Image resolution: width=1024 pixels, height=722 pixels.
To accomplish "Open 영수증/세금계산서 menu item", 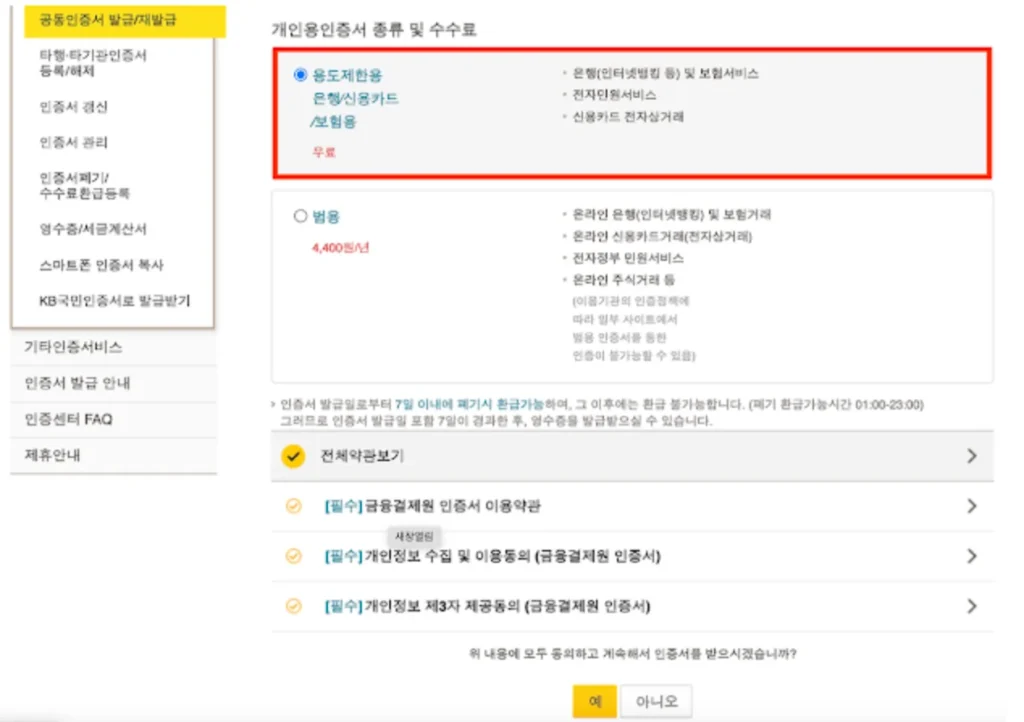I will pyautogui.click(x=93, y=229).
